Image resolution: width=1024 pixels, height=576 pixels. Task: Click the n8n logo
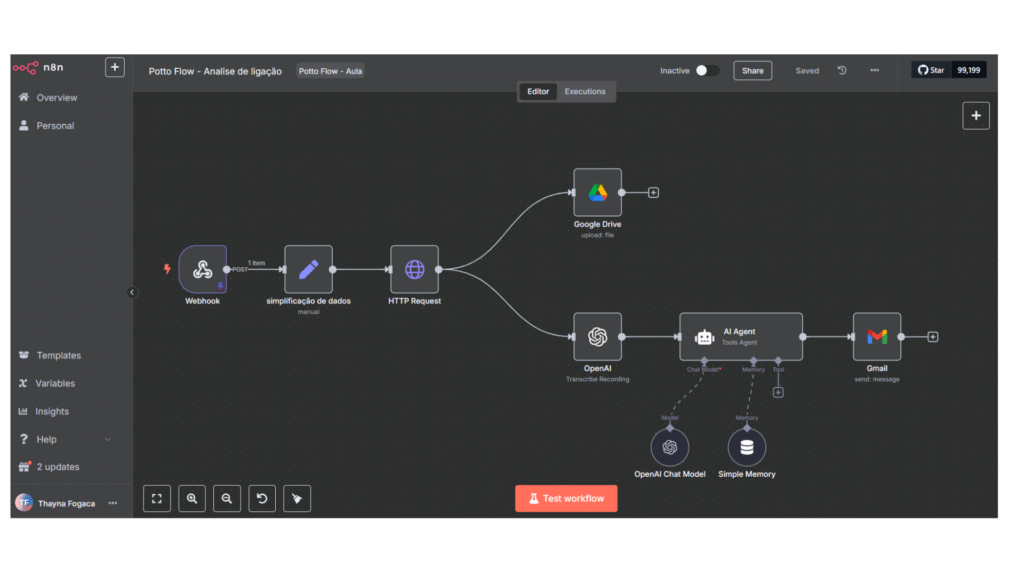[39, 67]
